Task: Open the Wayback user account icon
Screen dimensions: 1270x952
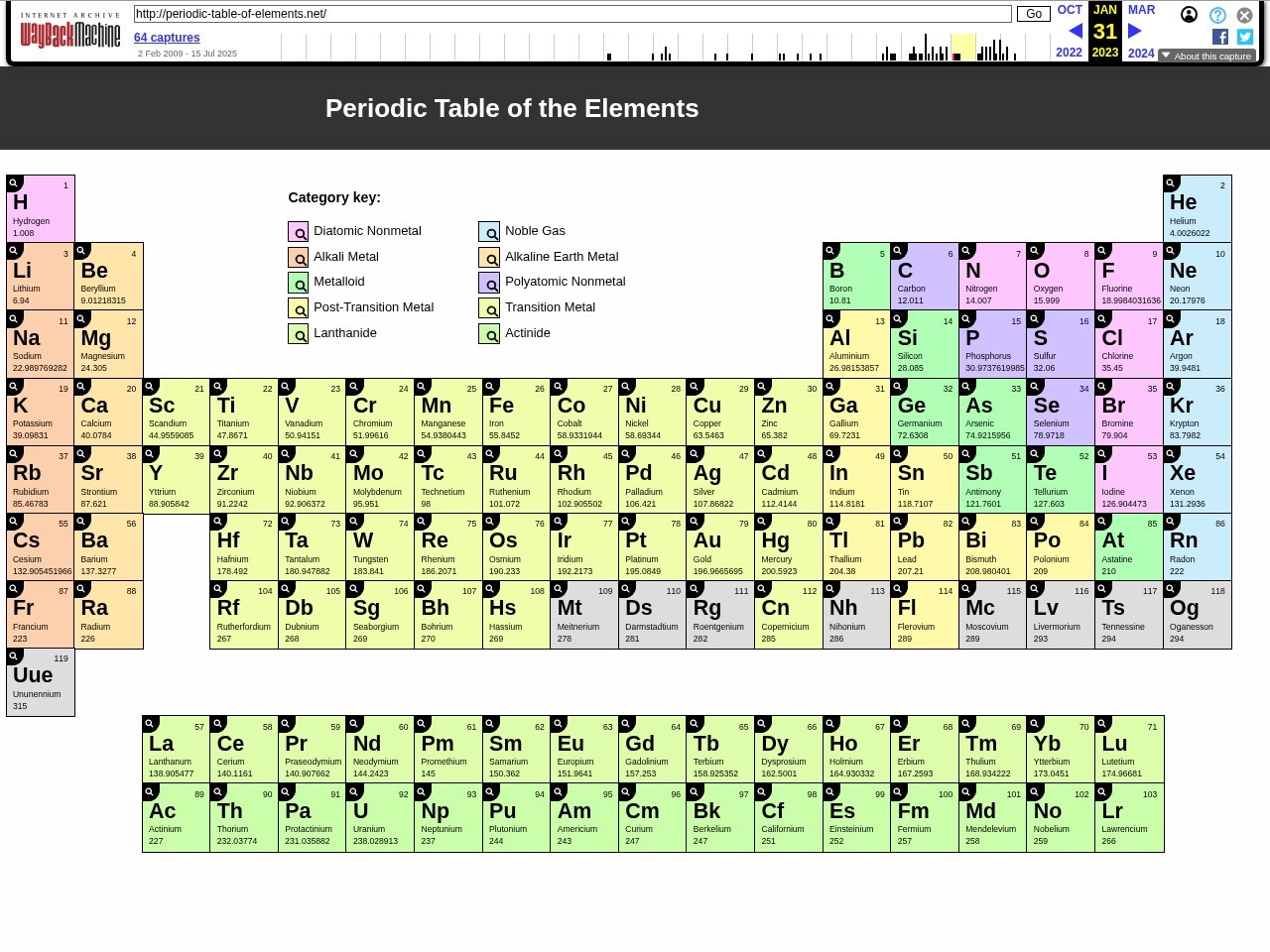Action: coord(1189,15)
